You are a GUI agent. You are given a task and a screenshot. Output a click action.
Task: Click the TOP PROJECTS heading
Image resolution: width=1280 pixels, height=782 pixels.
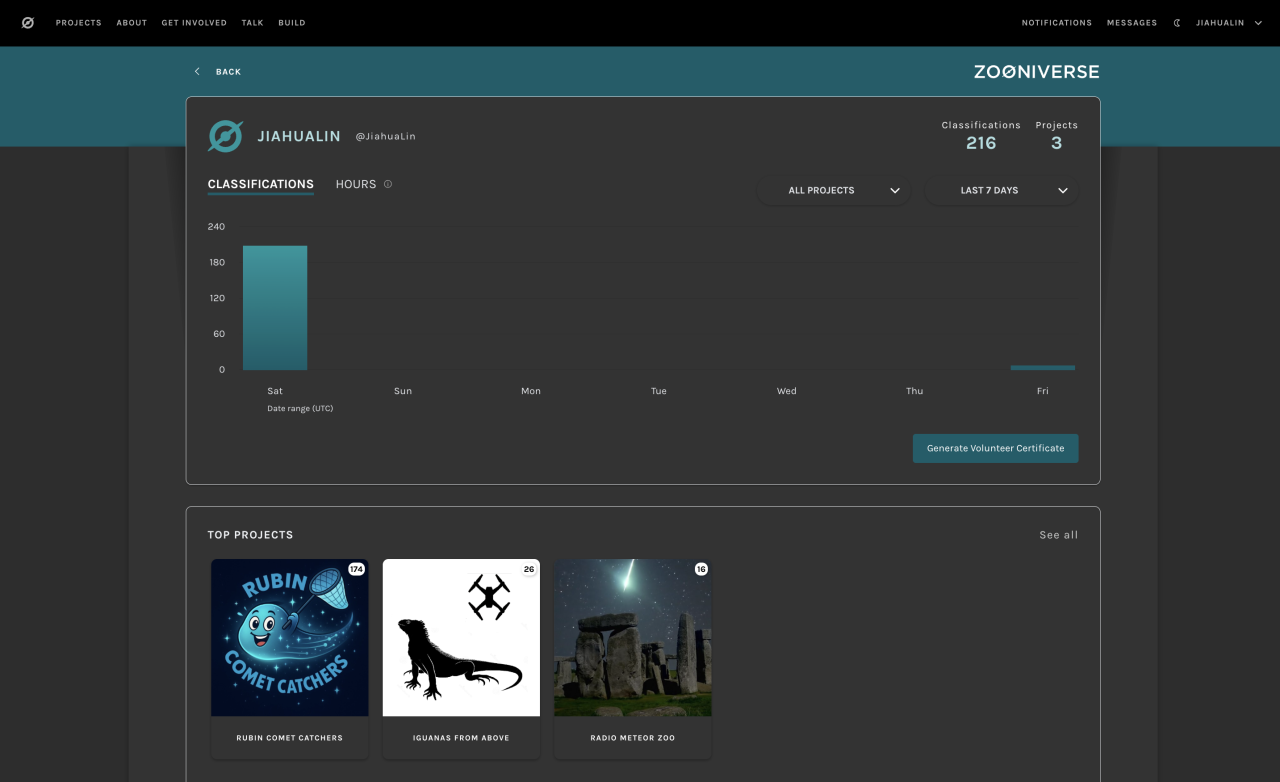click(x=251, y=535)
